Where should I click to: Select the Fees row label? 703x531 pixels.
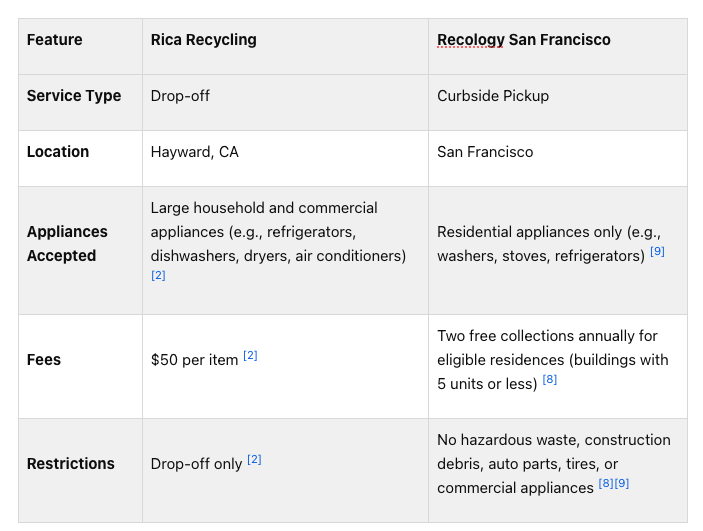(x=44, y=359)
